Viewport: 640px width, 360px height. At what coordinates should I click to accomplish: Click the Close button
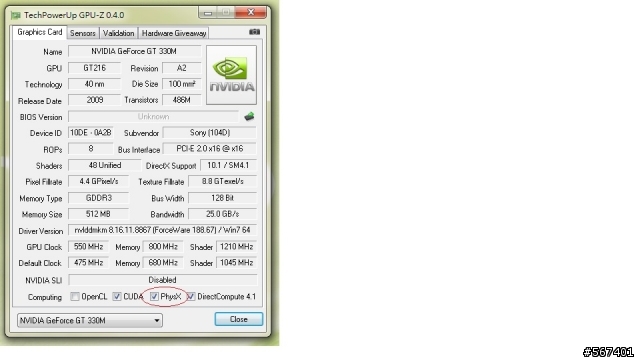pyautogui.click(x=239, y=319)
